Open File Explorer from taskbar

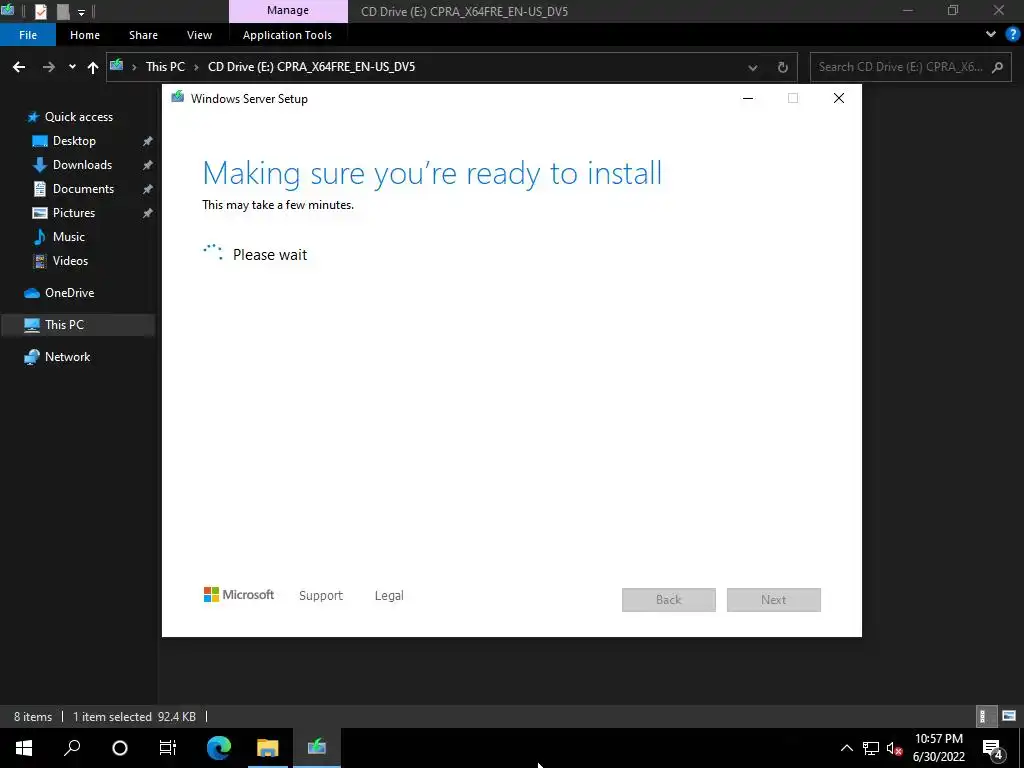[x=268, y=748]
